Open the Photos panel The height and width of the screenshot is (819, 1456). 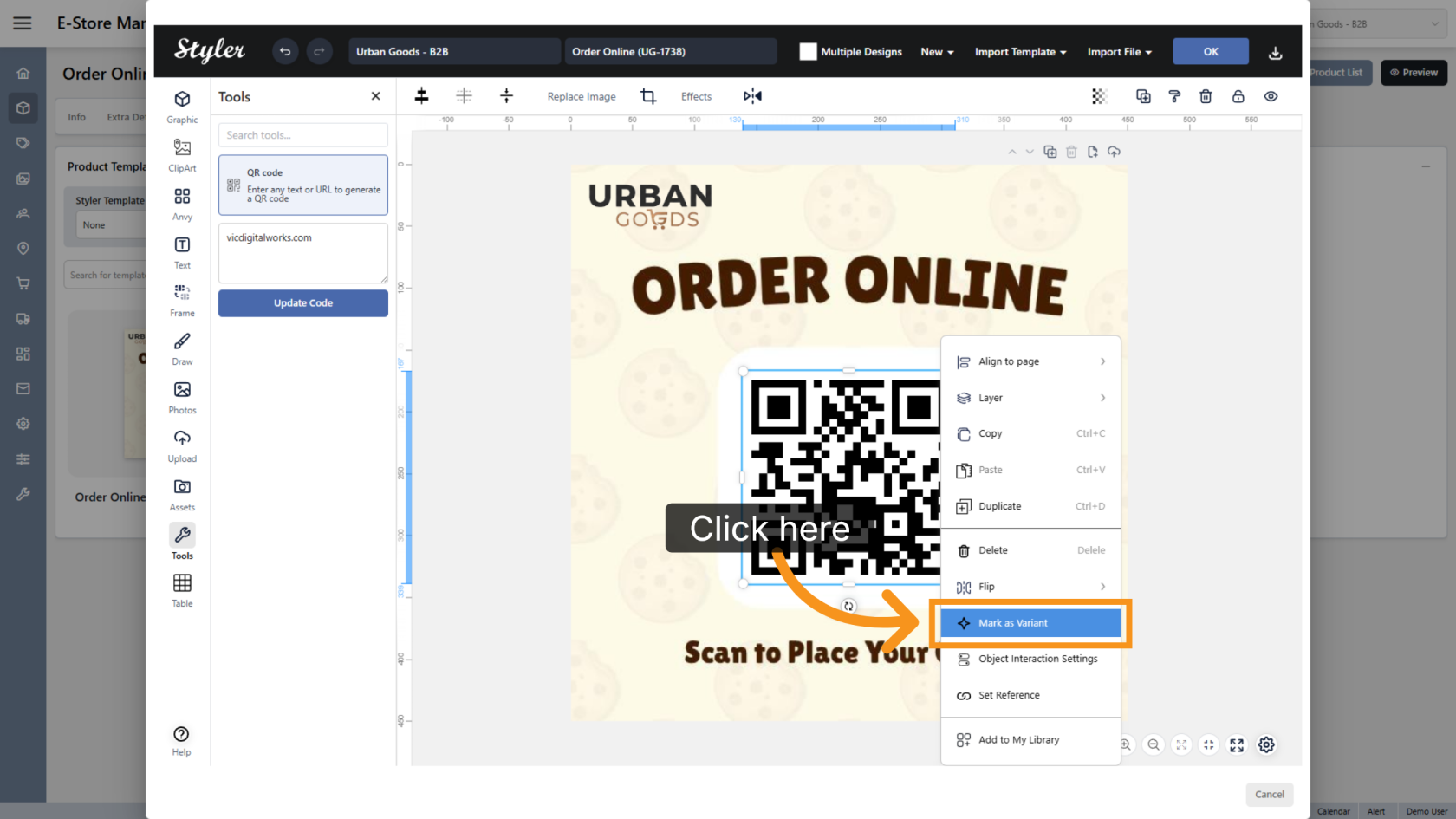click(x=182, y=397)
